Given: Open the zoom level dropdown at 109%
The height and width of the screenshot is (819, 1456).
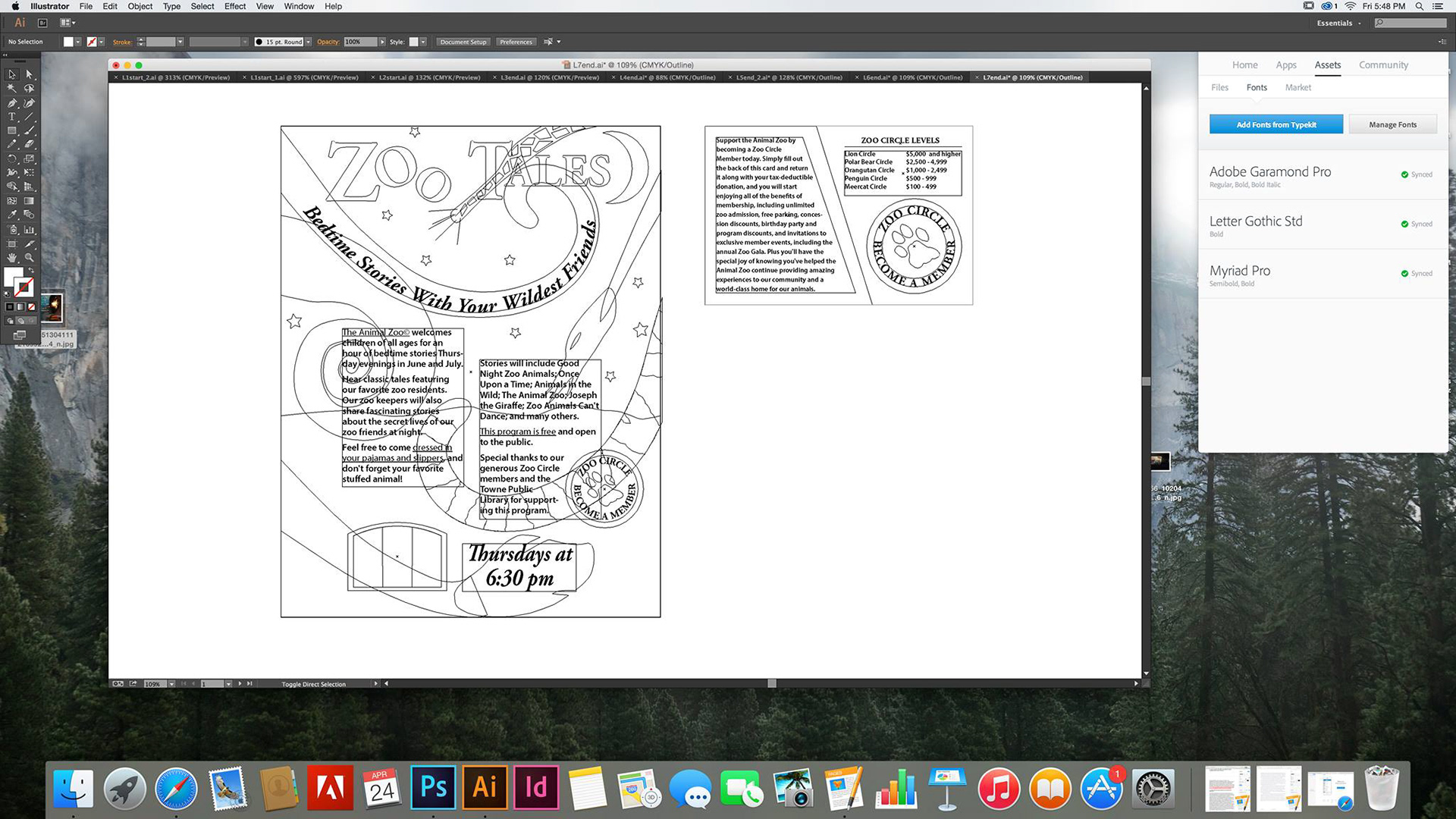Looking at the screenshot, I should 171,684.
